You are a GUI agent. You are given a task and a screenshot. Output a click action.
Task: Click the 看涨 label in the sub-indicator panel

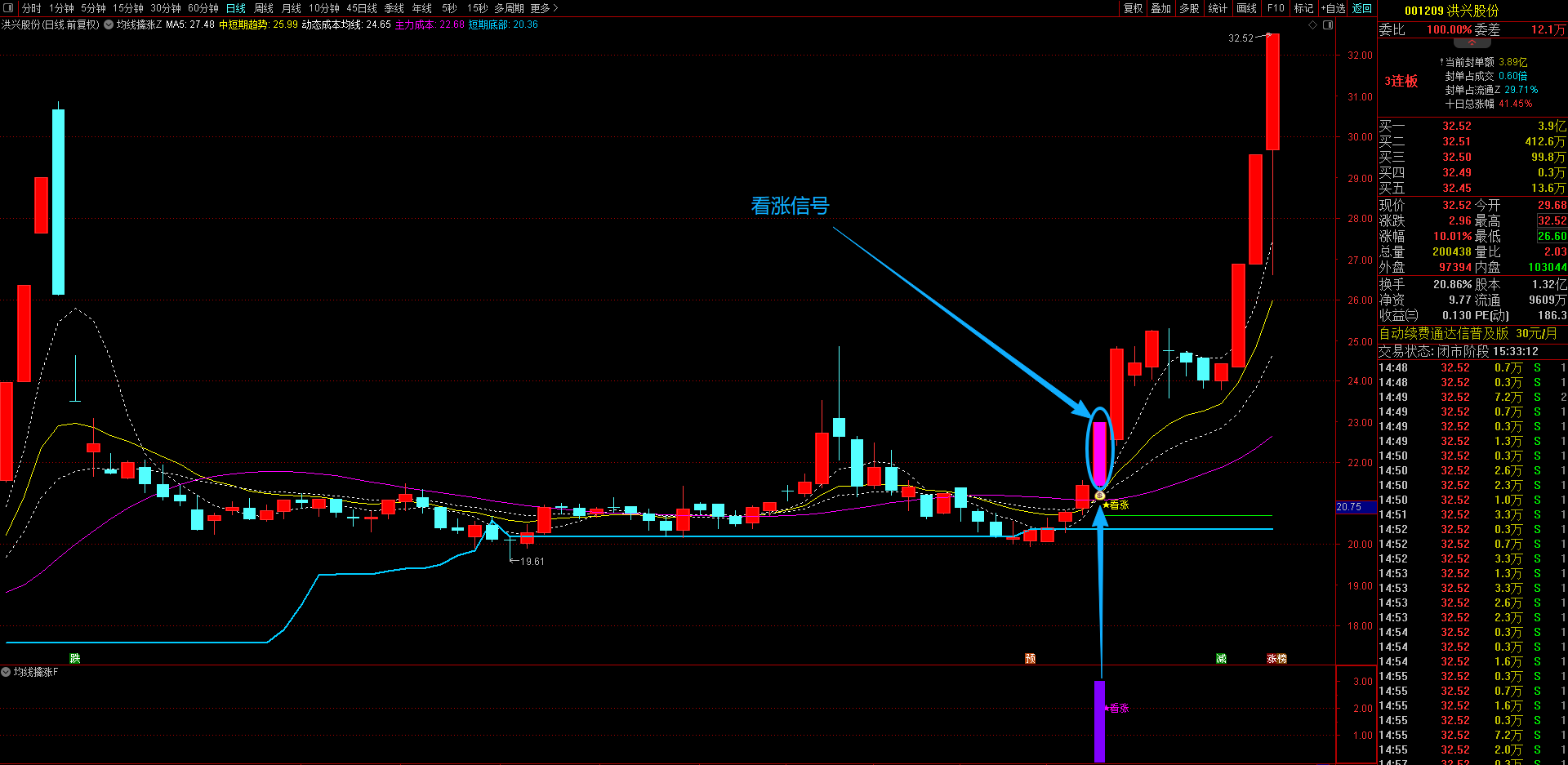click(1117, 708)
